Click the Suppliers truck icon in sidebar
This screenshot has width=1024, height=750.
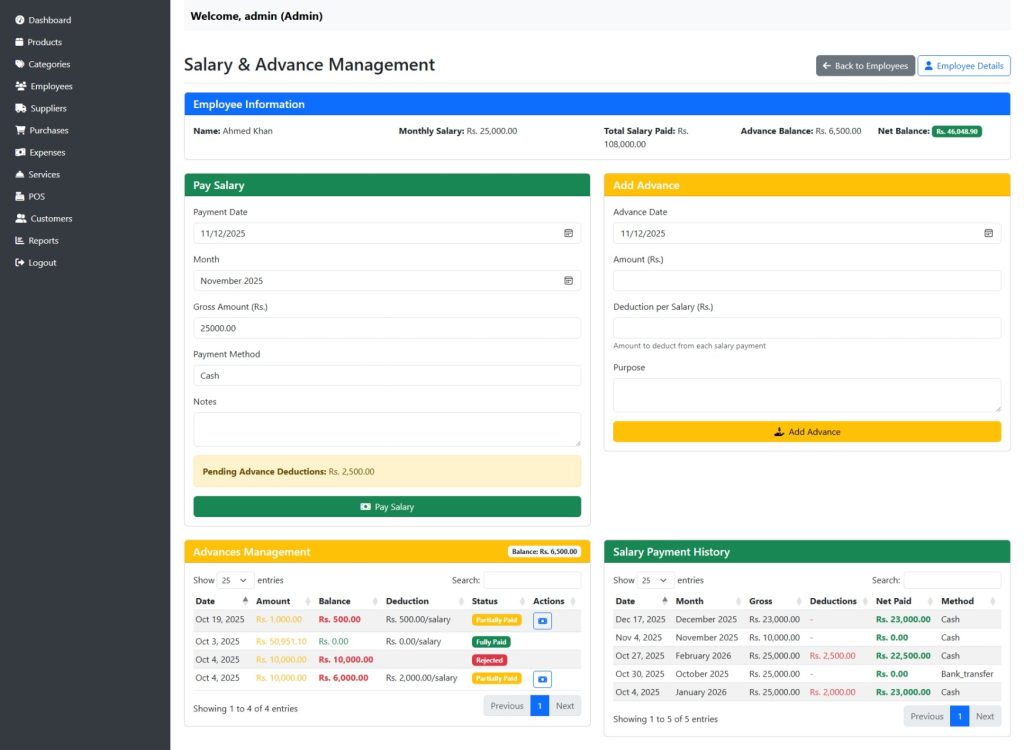point(20,108)
